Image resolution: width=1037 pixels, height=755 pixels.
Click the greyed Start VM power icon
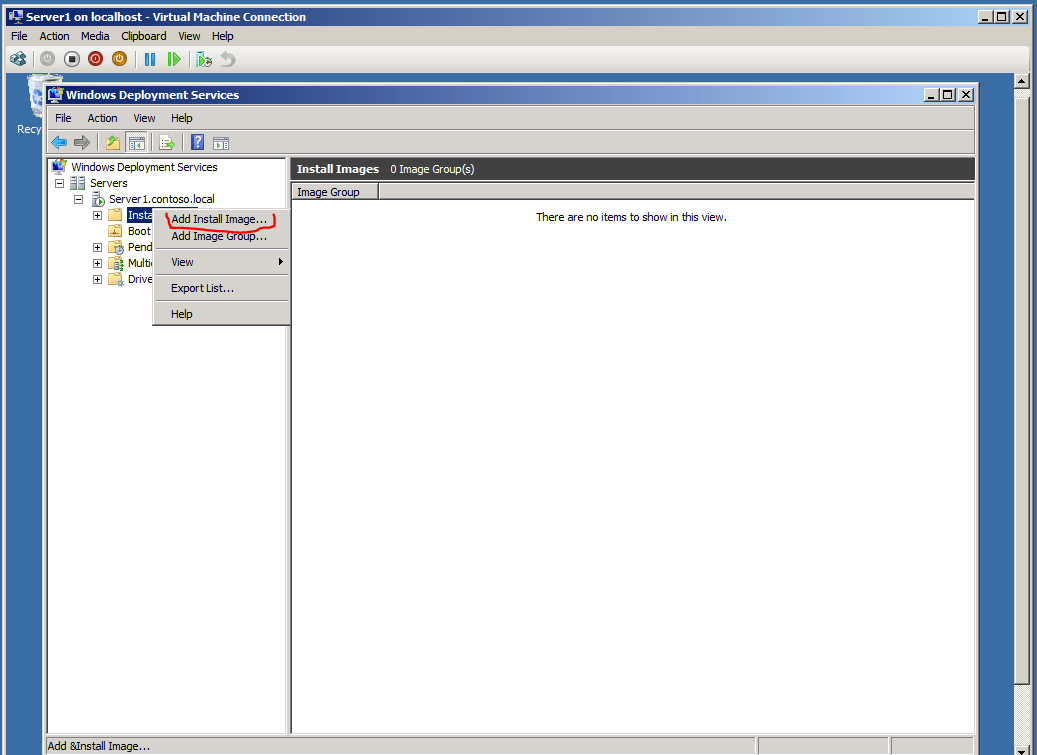click(47, 60)
